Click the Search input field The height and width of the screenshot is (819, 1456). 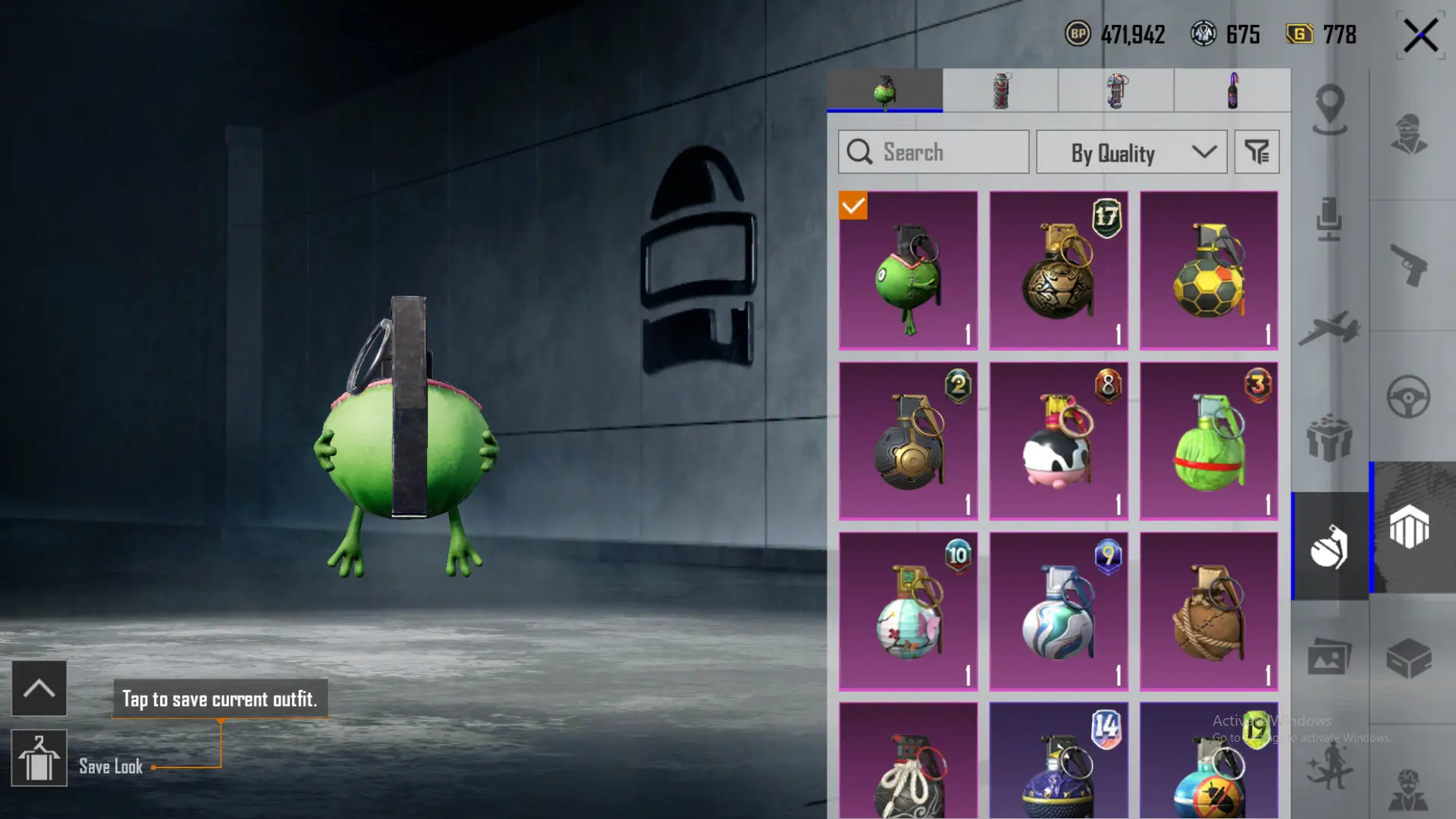(934, 152)
